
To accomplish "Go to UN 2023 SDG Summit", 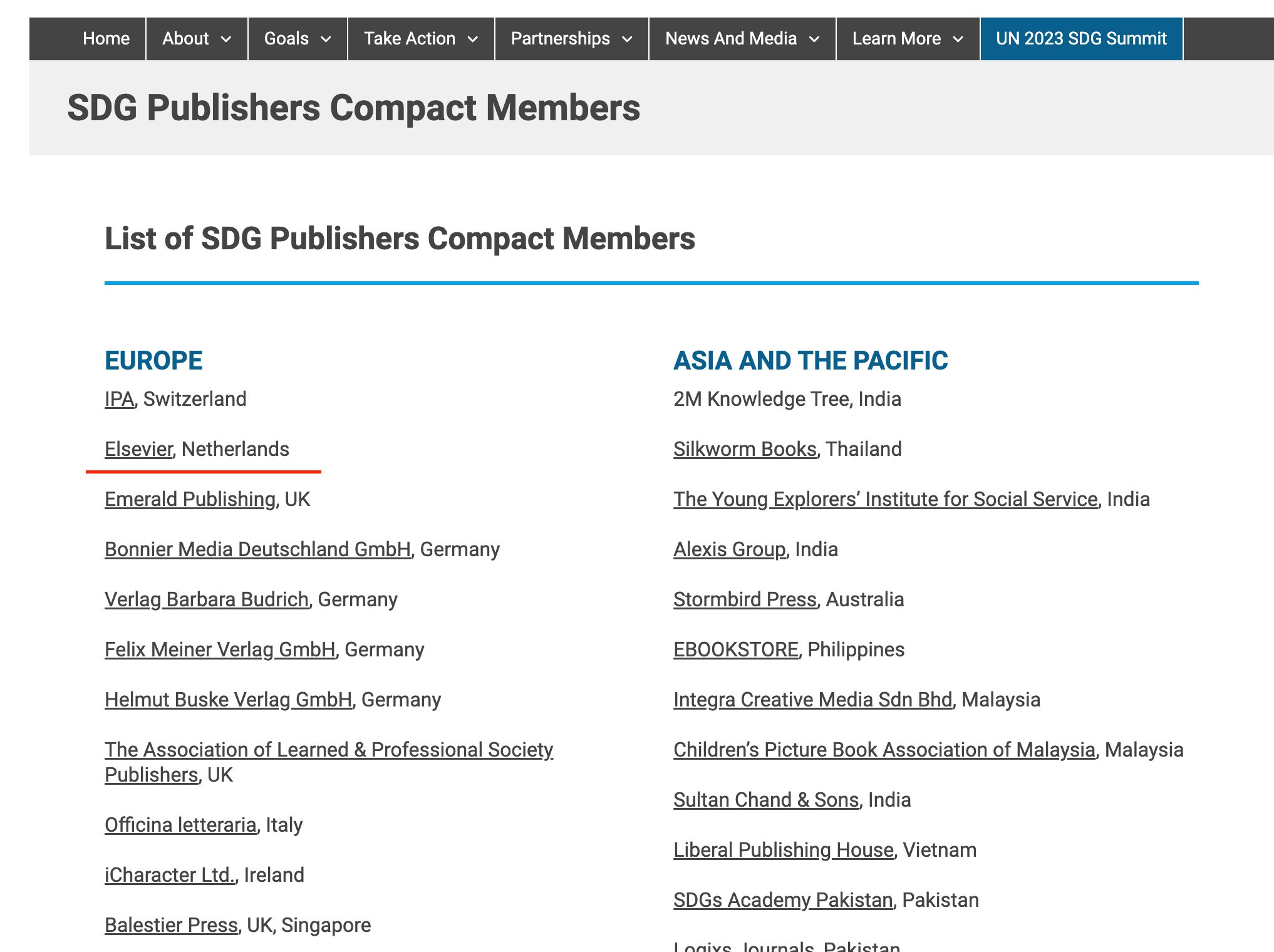I will pos(1081,39).
